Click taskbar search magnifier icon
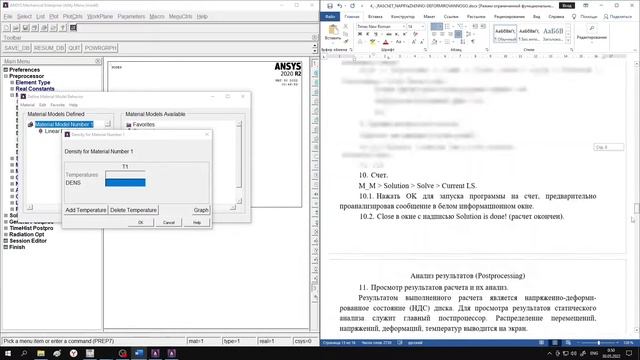 coord(24,353)
